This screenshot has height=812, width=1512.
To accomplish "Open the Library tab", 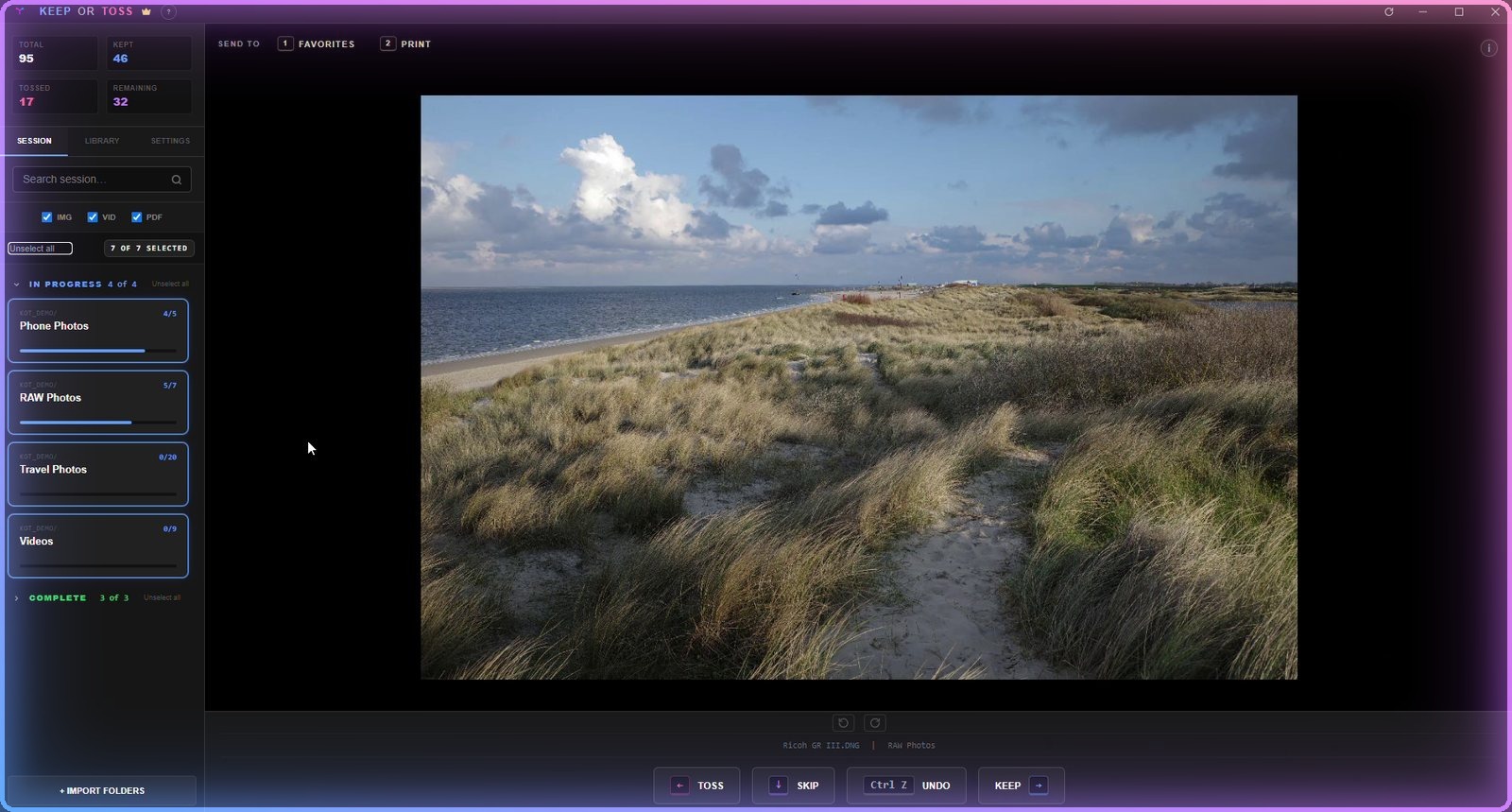I will tap(102, 141).
